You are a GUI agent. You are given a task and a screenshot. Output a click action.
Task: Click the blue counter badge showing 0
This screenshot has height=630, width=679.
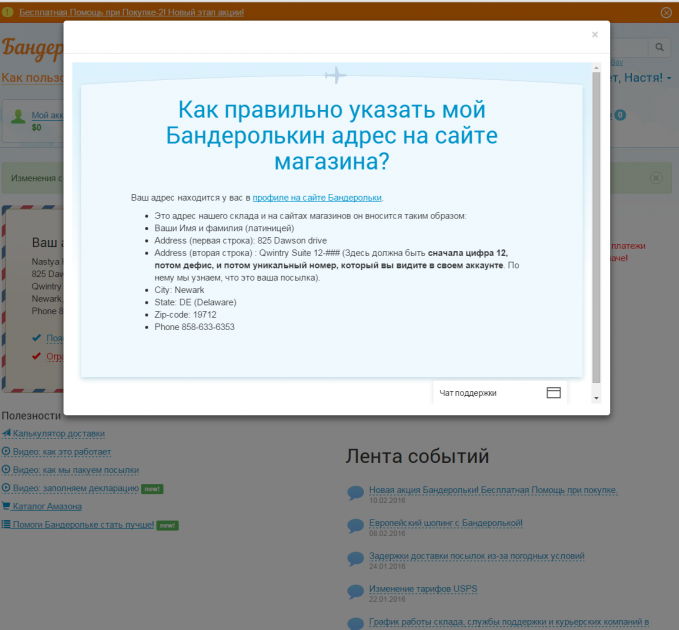tap(620, 115)
